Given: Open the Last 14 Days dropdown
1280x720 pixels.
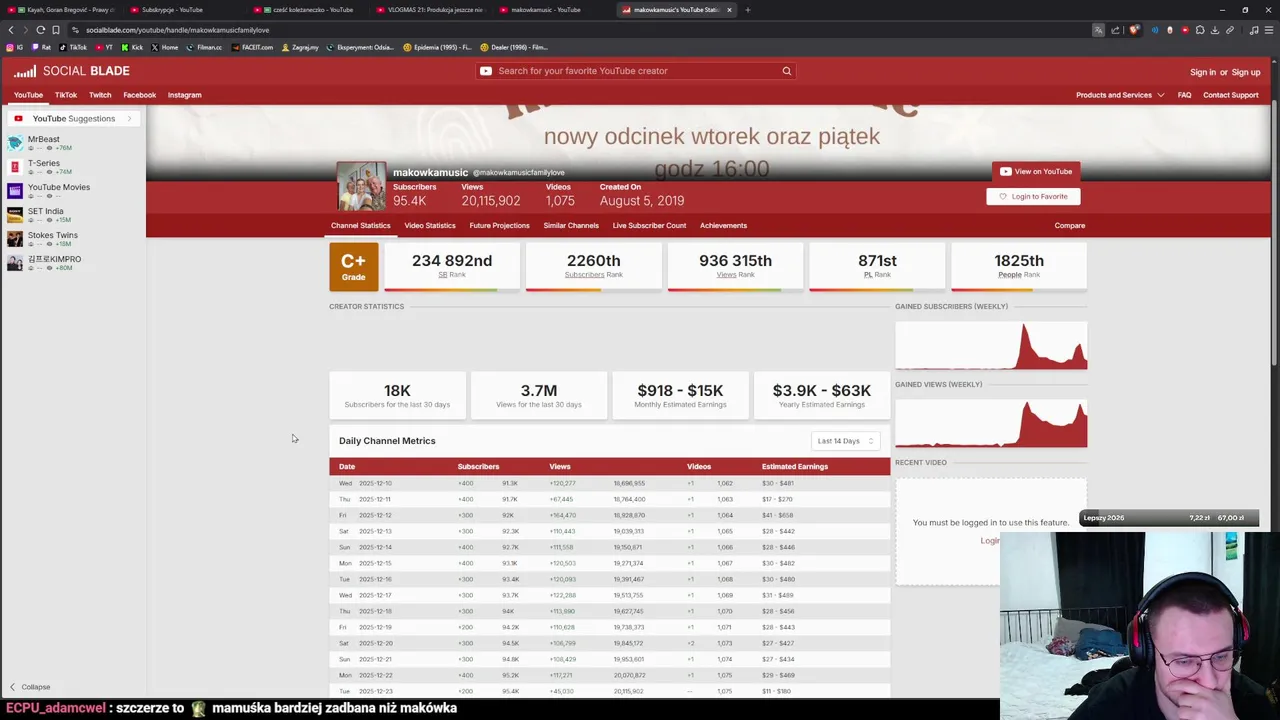Looking at the screenshot, I should click(x=845, y=441).
